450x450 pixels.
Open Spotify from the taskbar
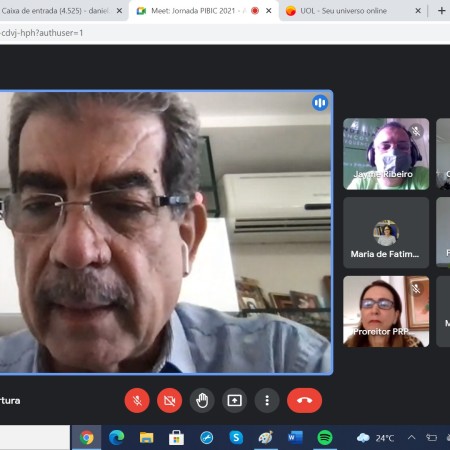coord(325,437)
